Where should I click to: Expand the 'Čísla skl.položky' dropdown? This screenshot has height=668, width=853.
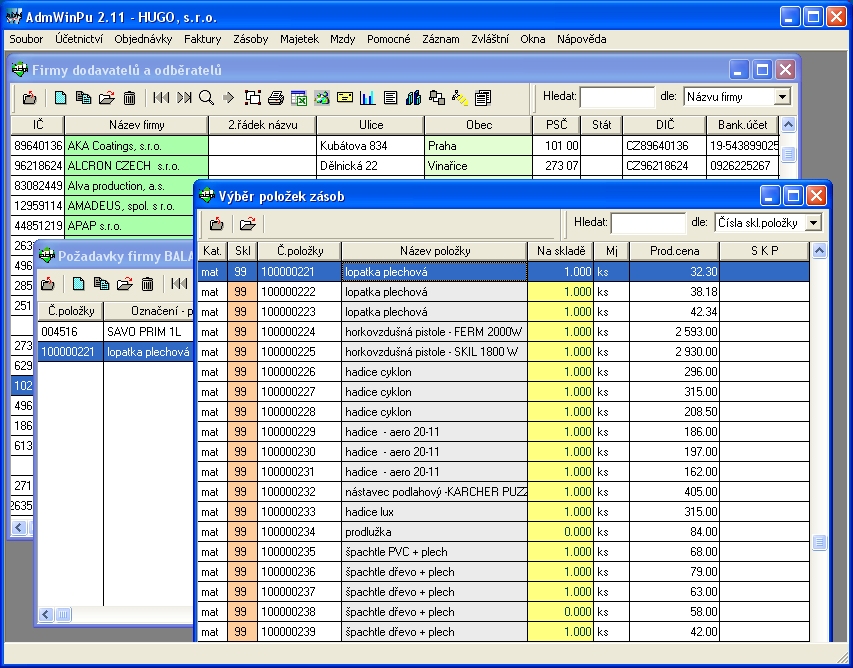(813, 222)
